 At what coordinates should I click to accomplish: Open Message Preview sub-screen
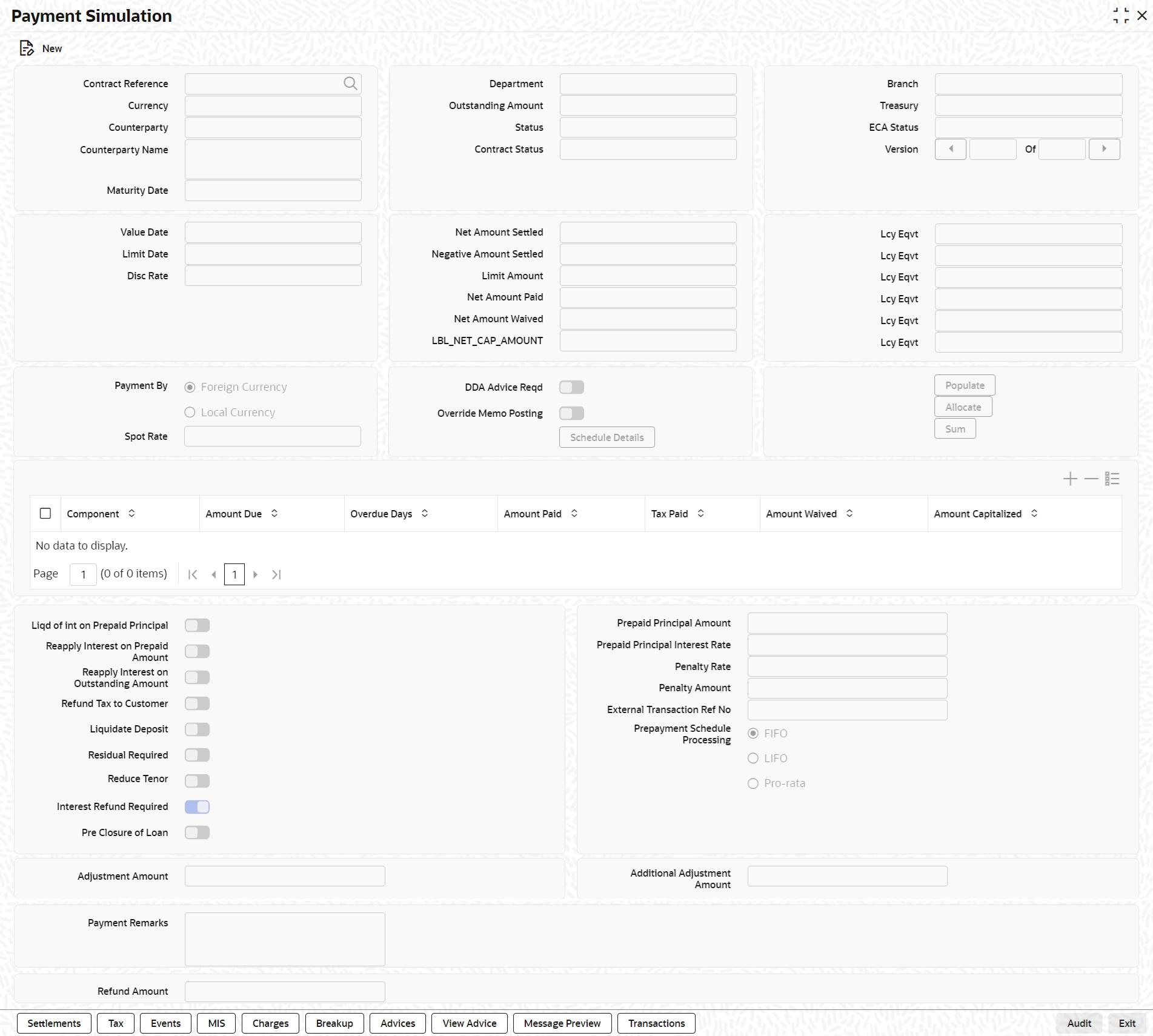[562, 1023]
